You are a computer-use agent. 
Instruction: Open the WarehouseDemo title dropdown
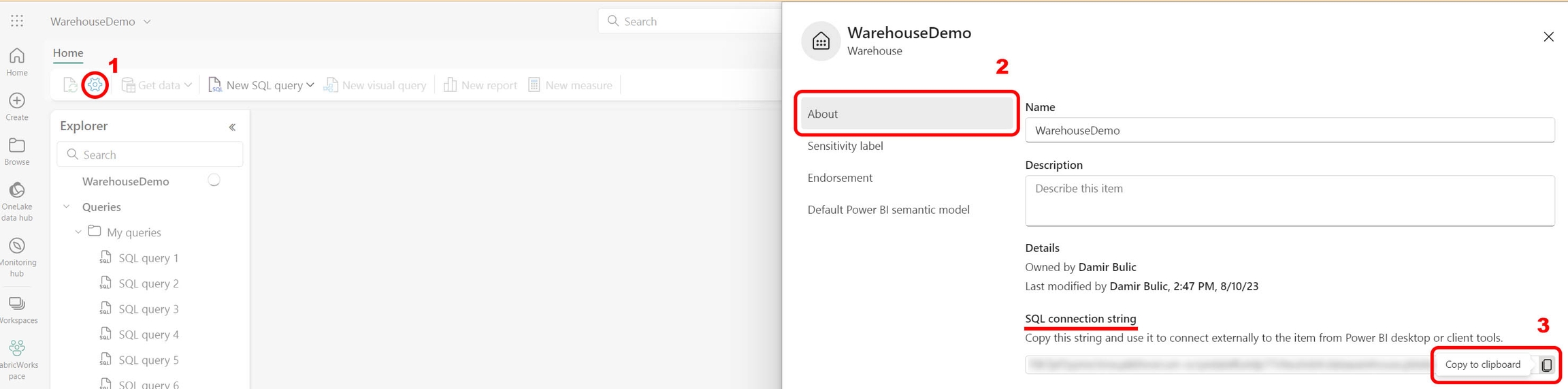(x=147, y=22)
